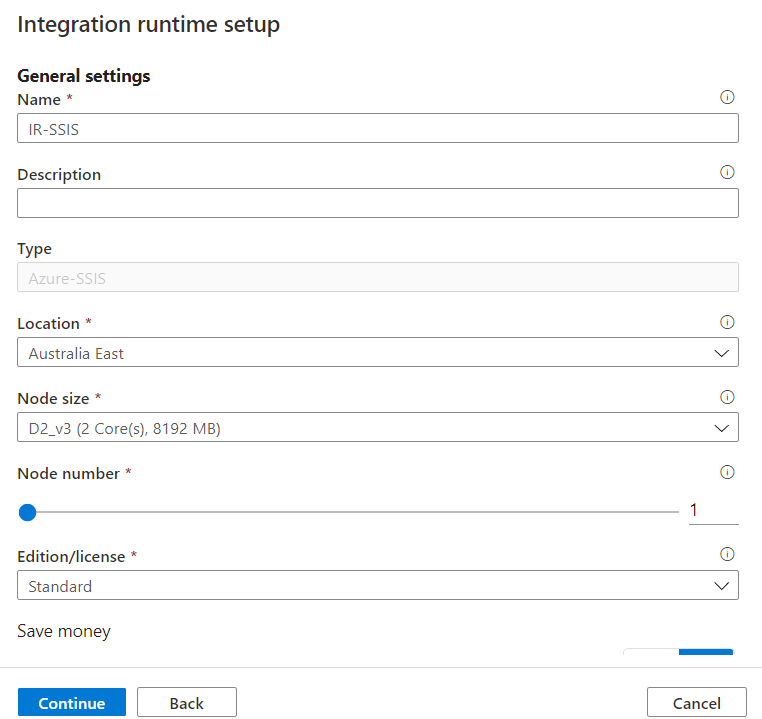Expand the Location dropdown showing Australia East
Screen dimensions: 762x719
(x=378, y=352)
